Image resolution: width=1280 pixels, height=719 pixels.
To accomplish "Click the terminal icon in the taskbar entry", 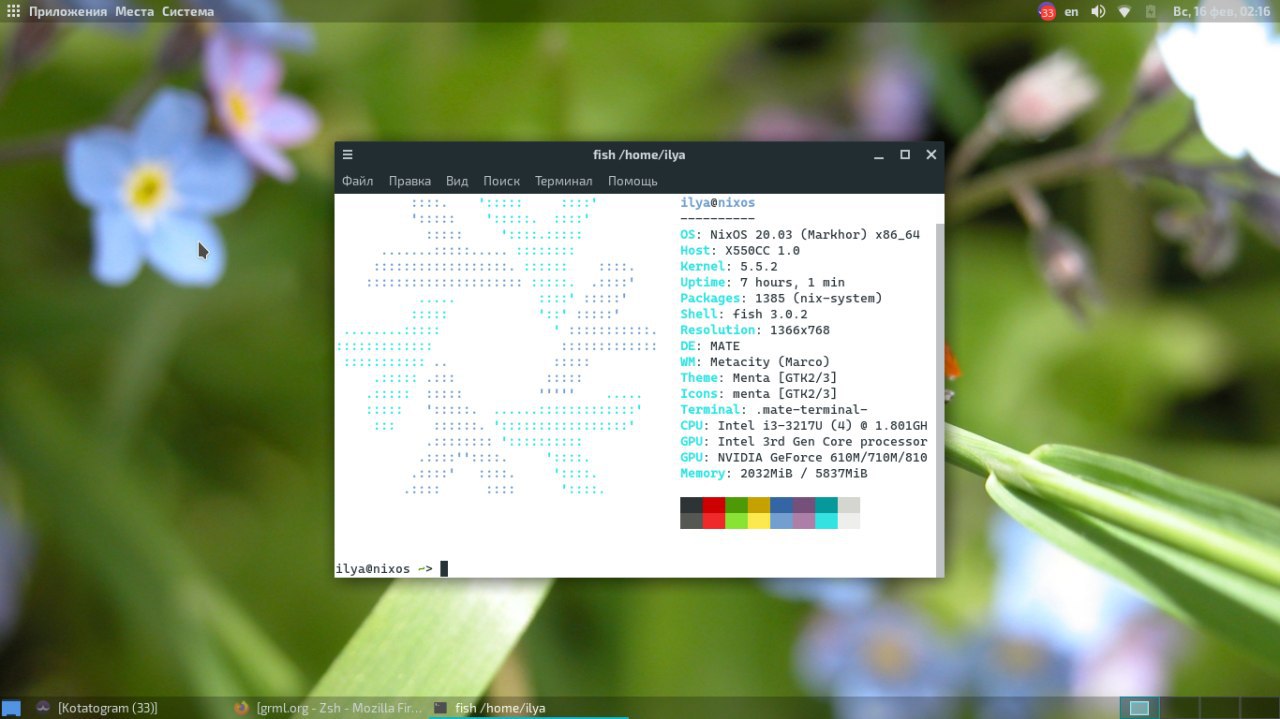I will pyautogui.click(x=440, y=708).
